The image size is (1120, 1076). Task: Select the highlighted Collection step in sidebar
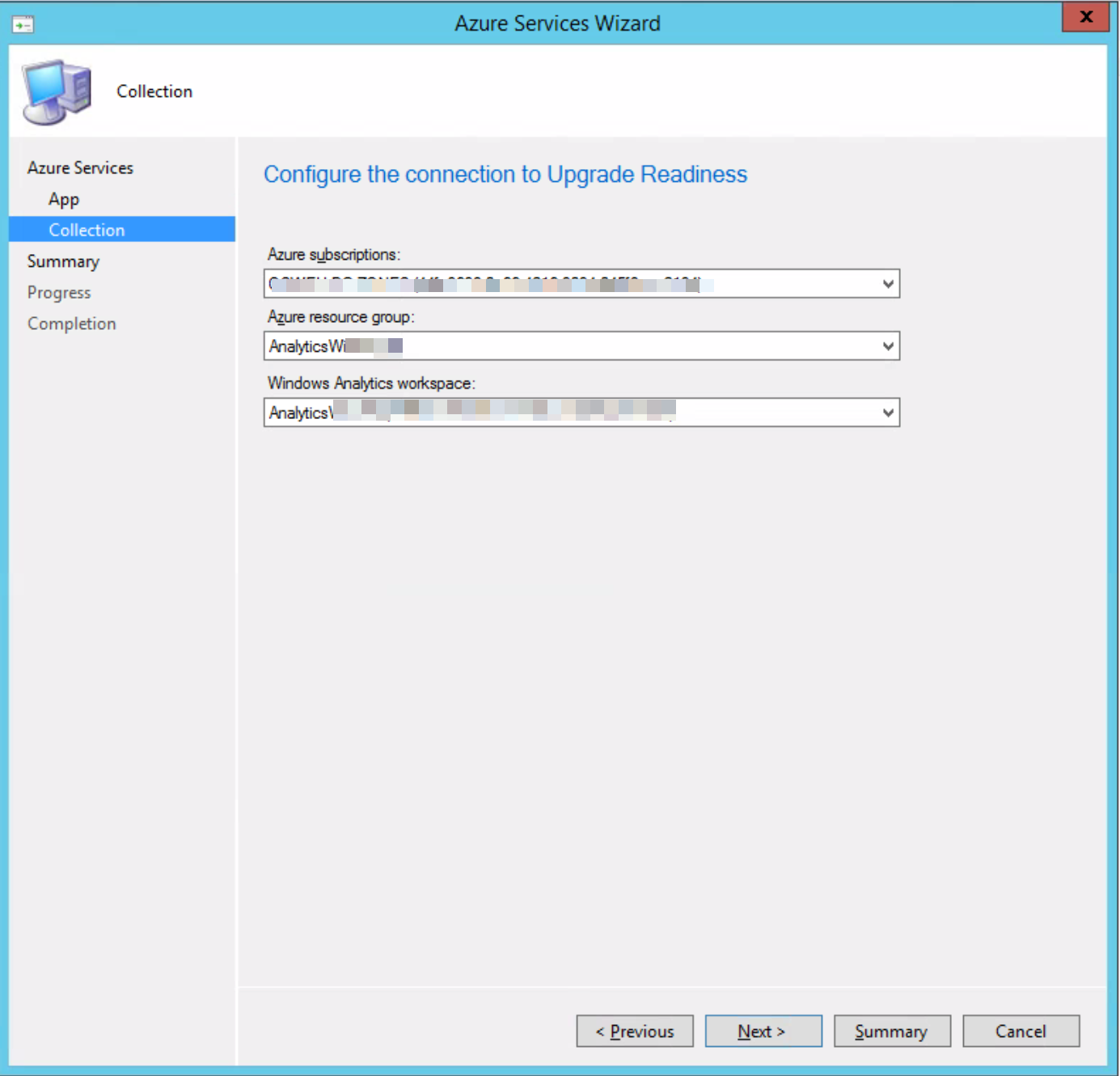pyautogui.click(x=87, y=230)
